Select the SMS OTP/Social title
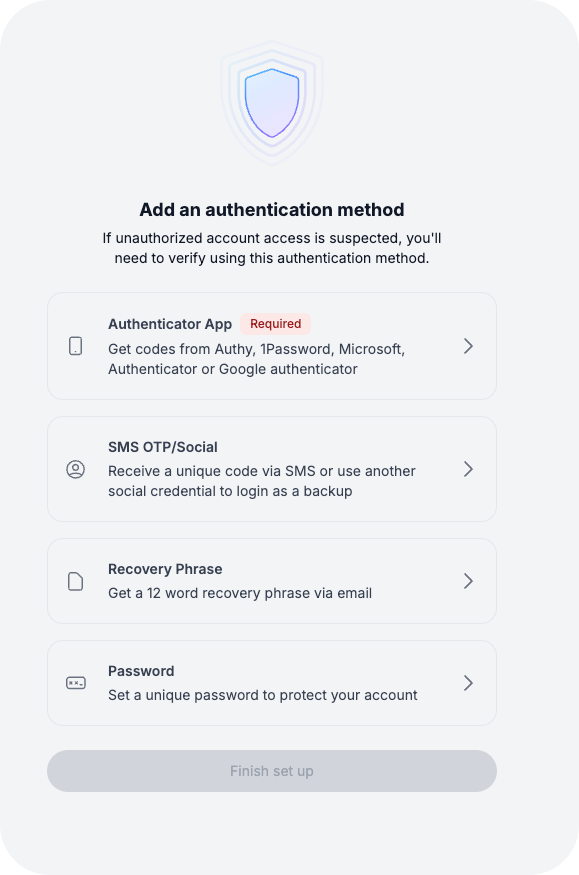This screenshot has height=875, width=579. click(x=163, y=447)
